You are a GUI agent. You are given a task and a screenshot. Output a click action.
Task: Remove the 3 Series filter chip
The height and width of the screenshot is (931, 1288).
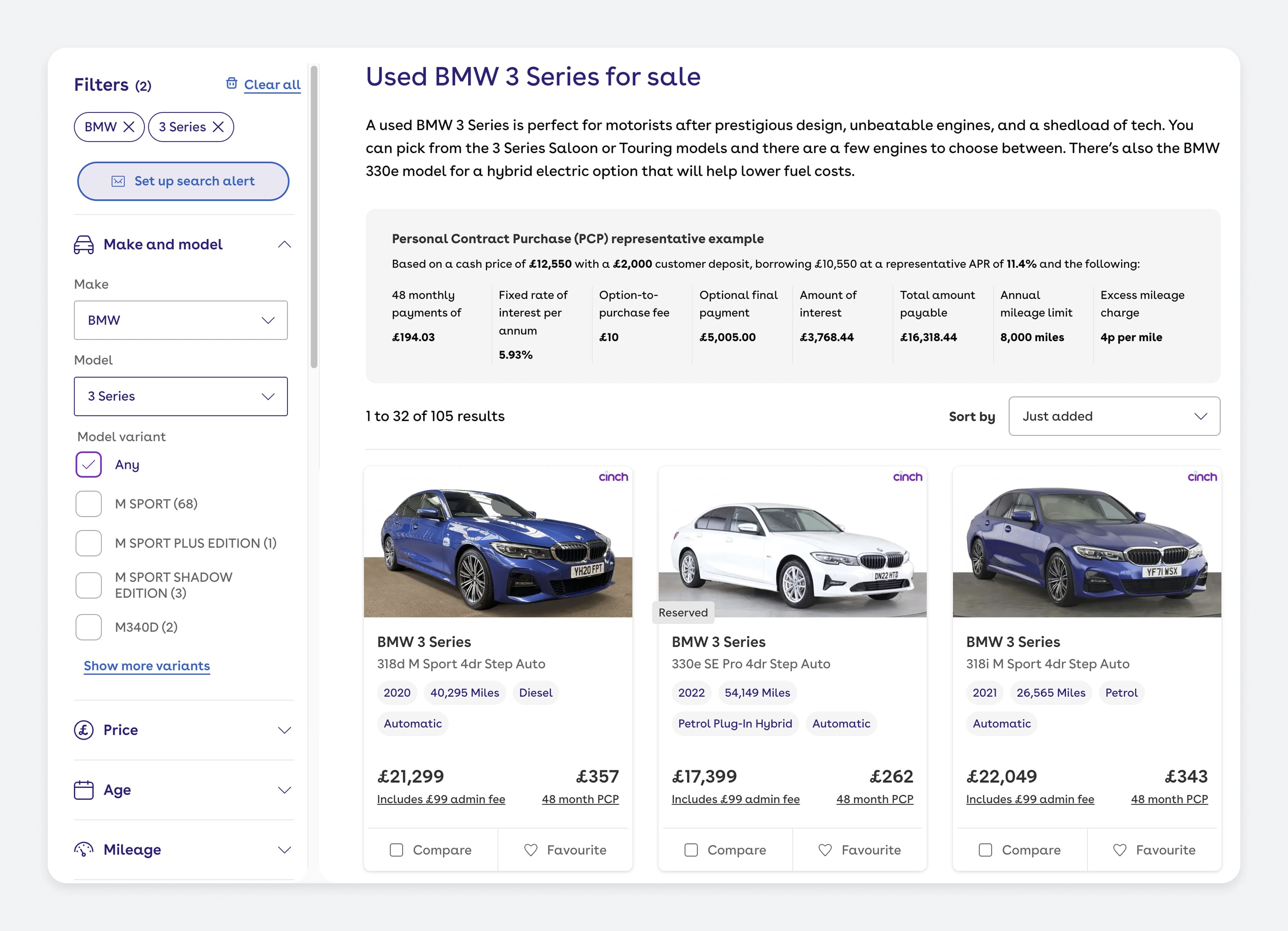pyautogui.click(x=218, y=127)
